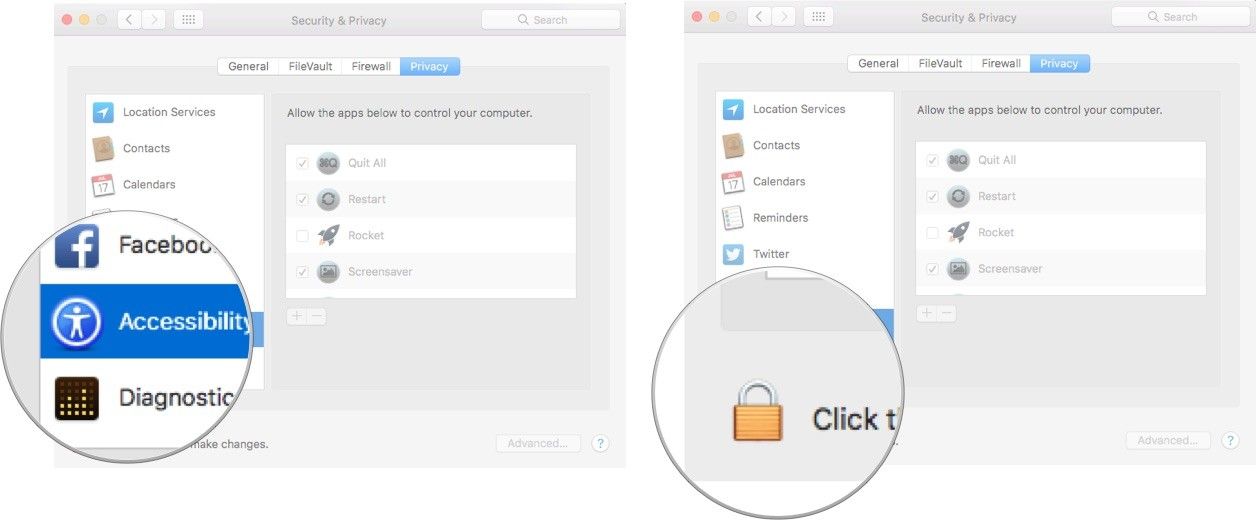Image resolution: width=1256 pixels, height=520 pixels.
Task: Toggle the Rocket checkbox in the left window
Action: 302,236
